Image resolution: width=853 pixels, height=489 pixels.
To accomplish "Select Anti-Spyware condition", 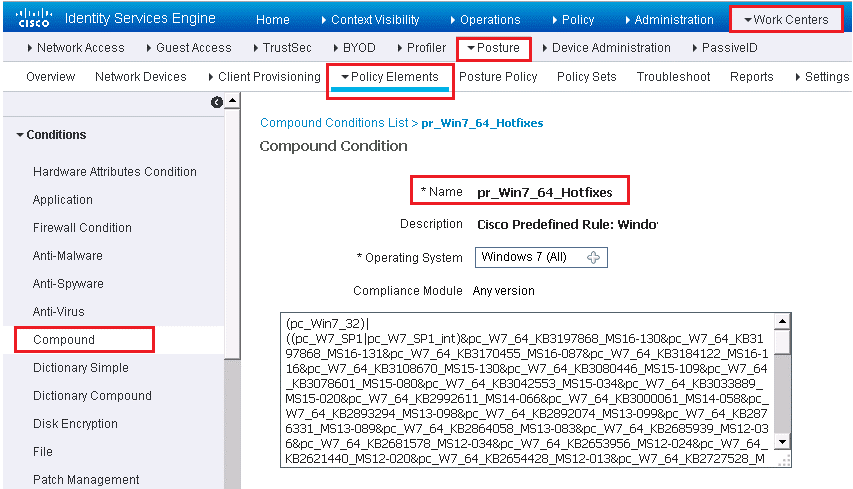I will 68,283.
